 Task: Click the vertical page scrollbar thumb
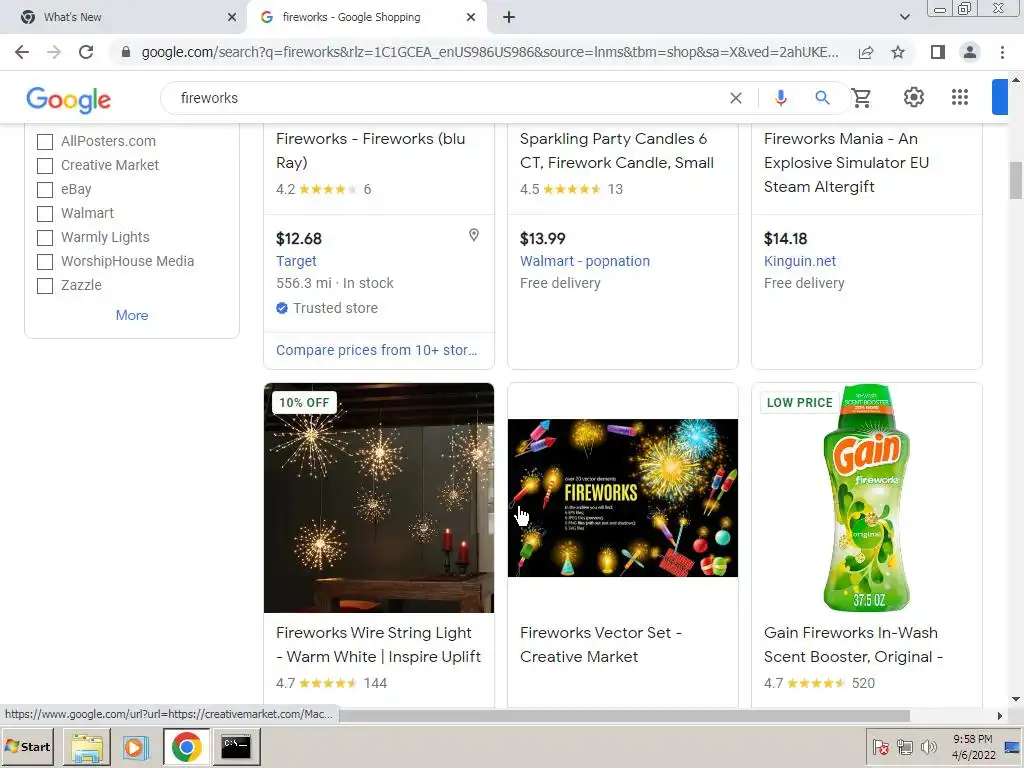point(1016,180)
